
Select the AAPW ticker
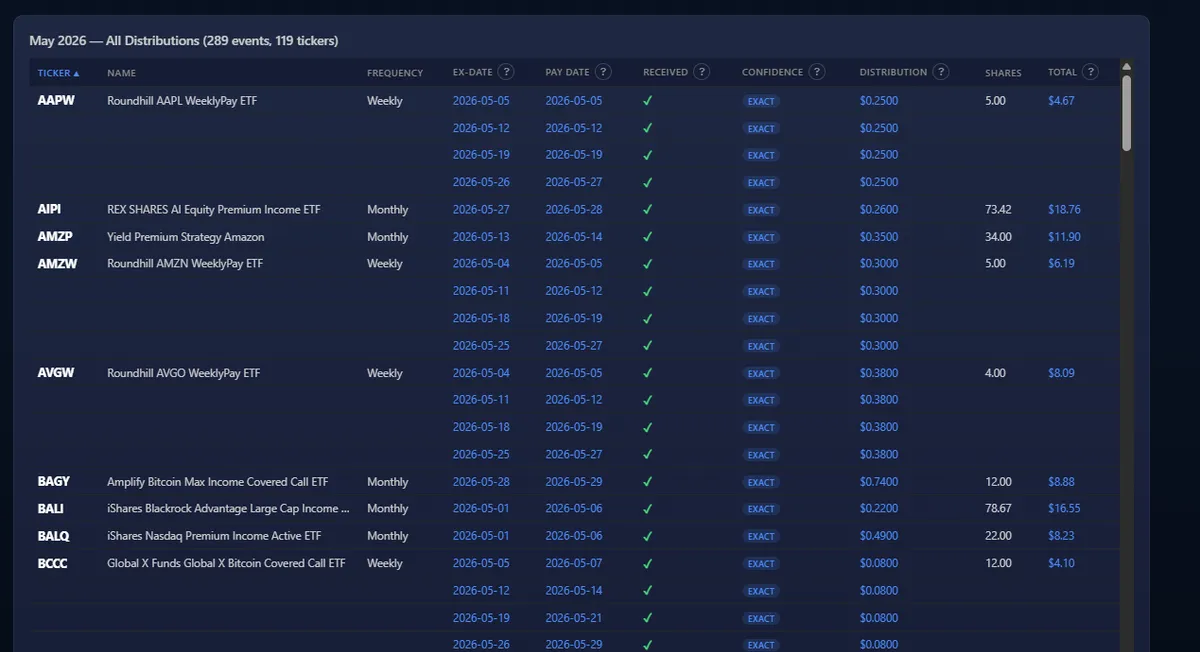point(54,101)
